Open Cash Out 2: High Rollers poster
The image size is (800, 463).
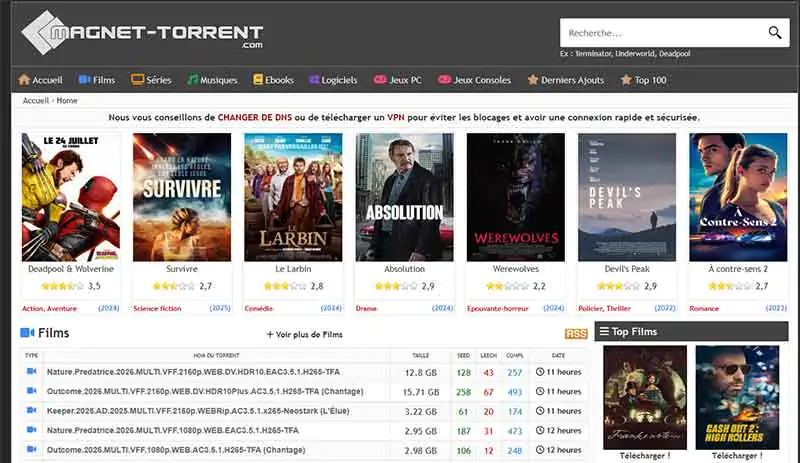[737, 397]
